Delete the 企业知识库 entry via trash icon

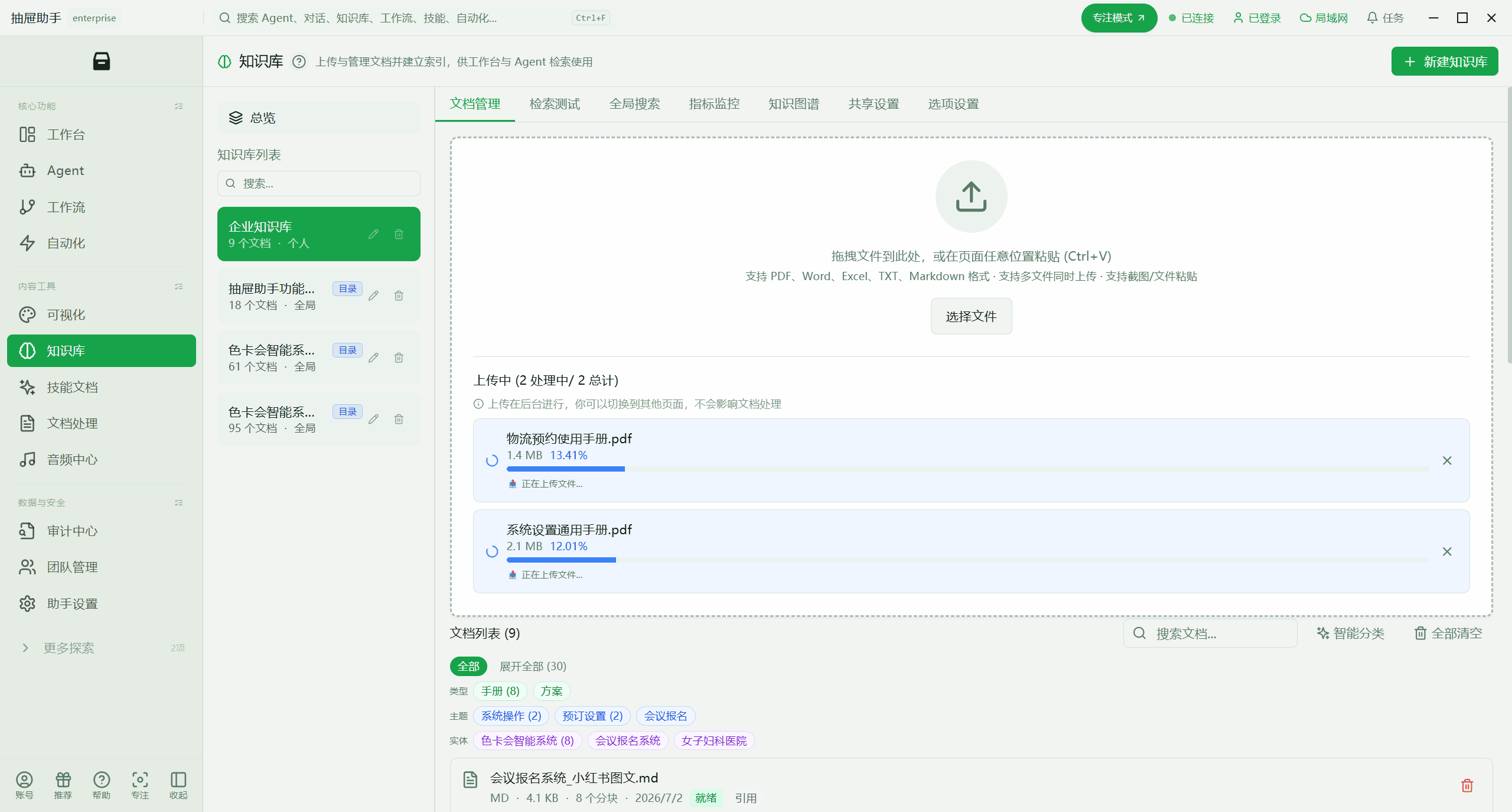[399, 234]
